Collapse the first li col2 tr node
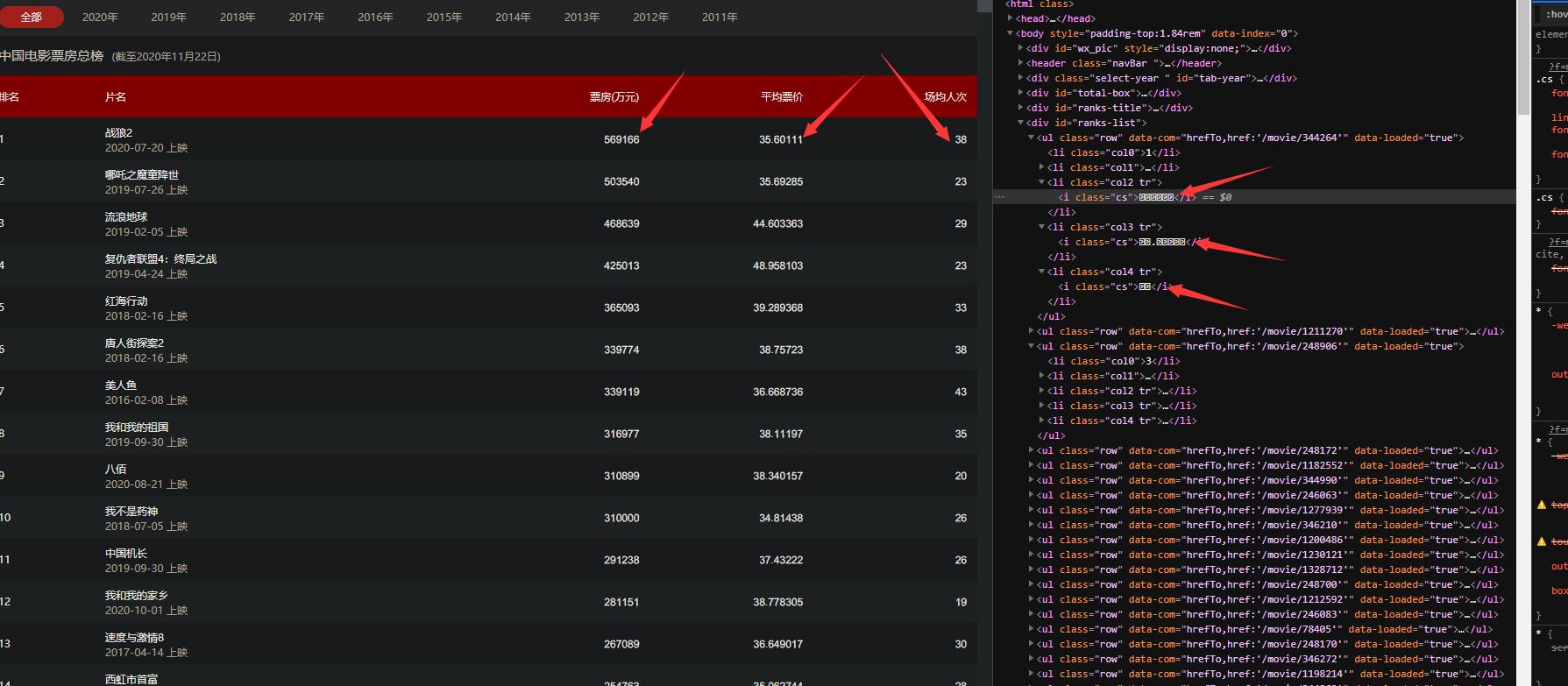1568x686 pixels. click(x=1042, y=182)
